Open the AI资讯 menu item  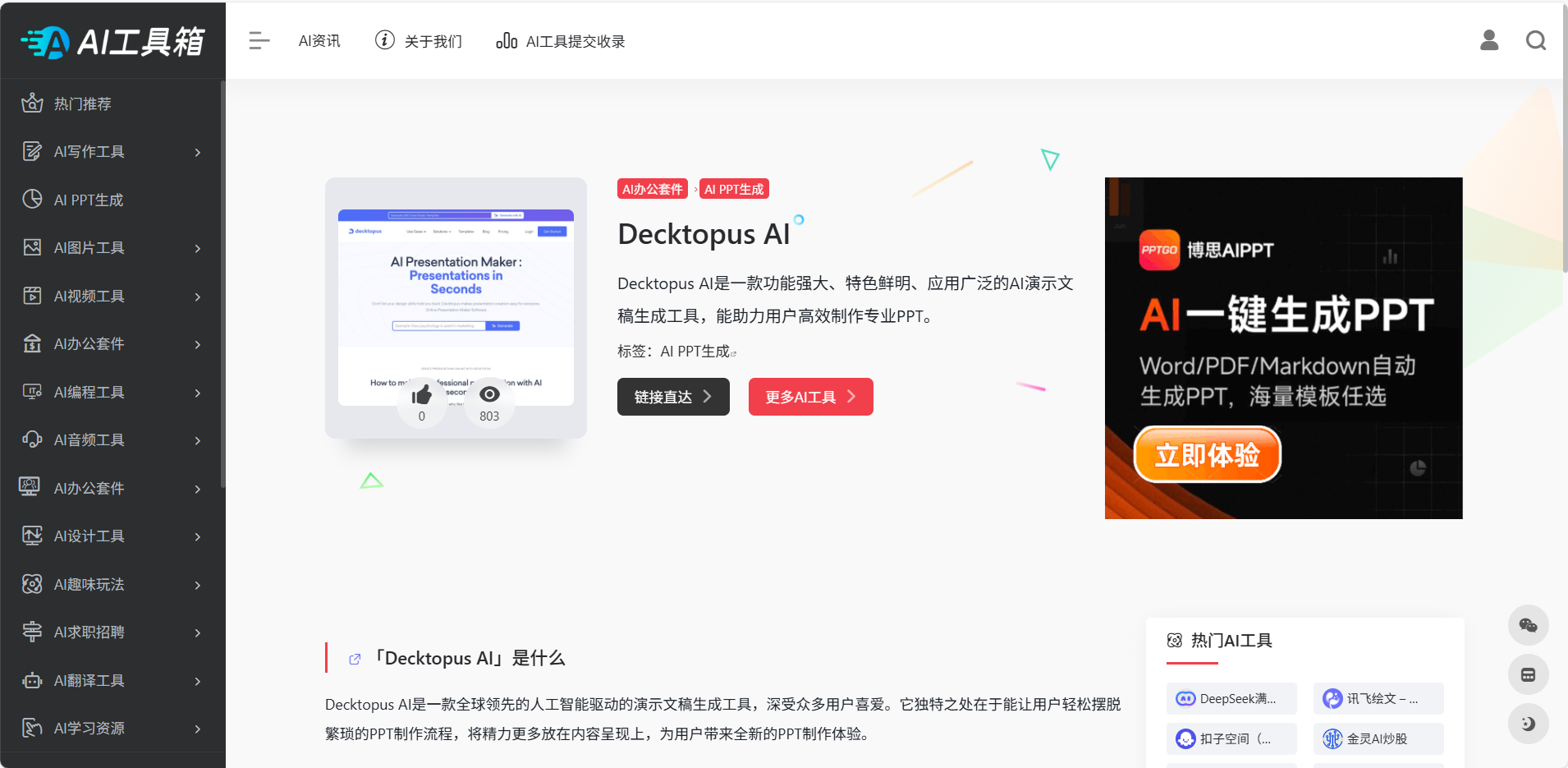(319, 40)
